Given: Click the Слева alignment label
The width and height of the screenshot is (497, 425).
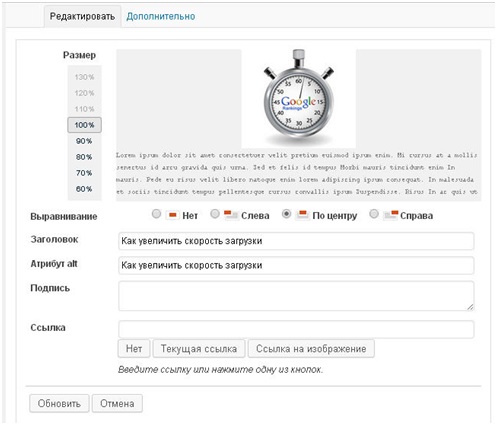Looking at the screenshot, I should (x=255, y=216).
